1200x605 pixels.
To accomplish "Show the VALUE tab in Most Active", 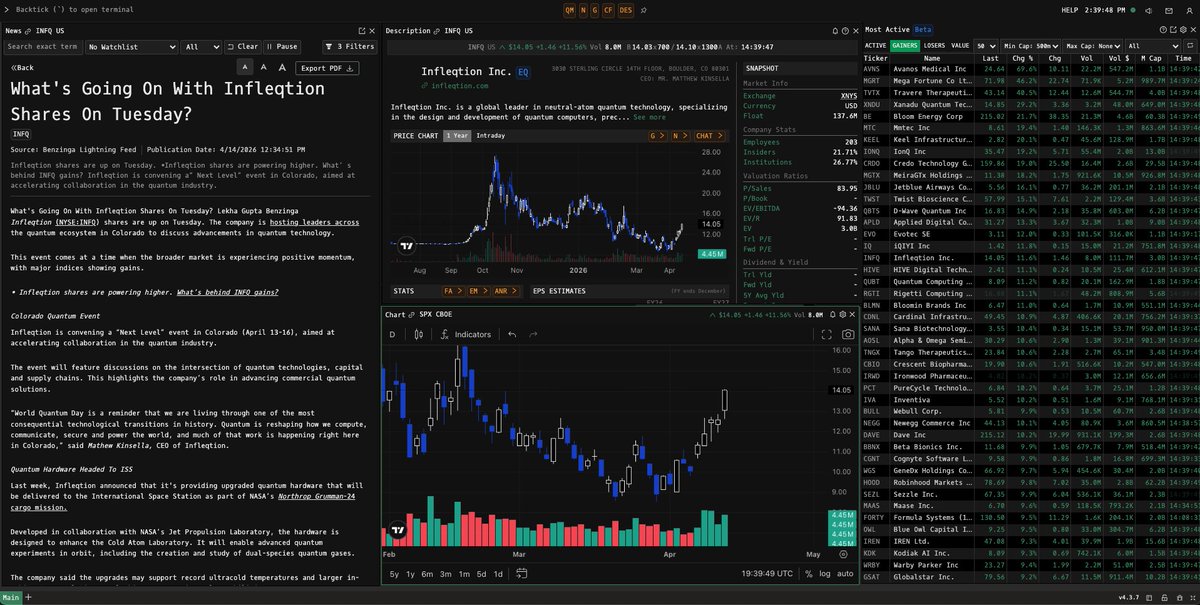I will tap(960, 46).
